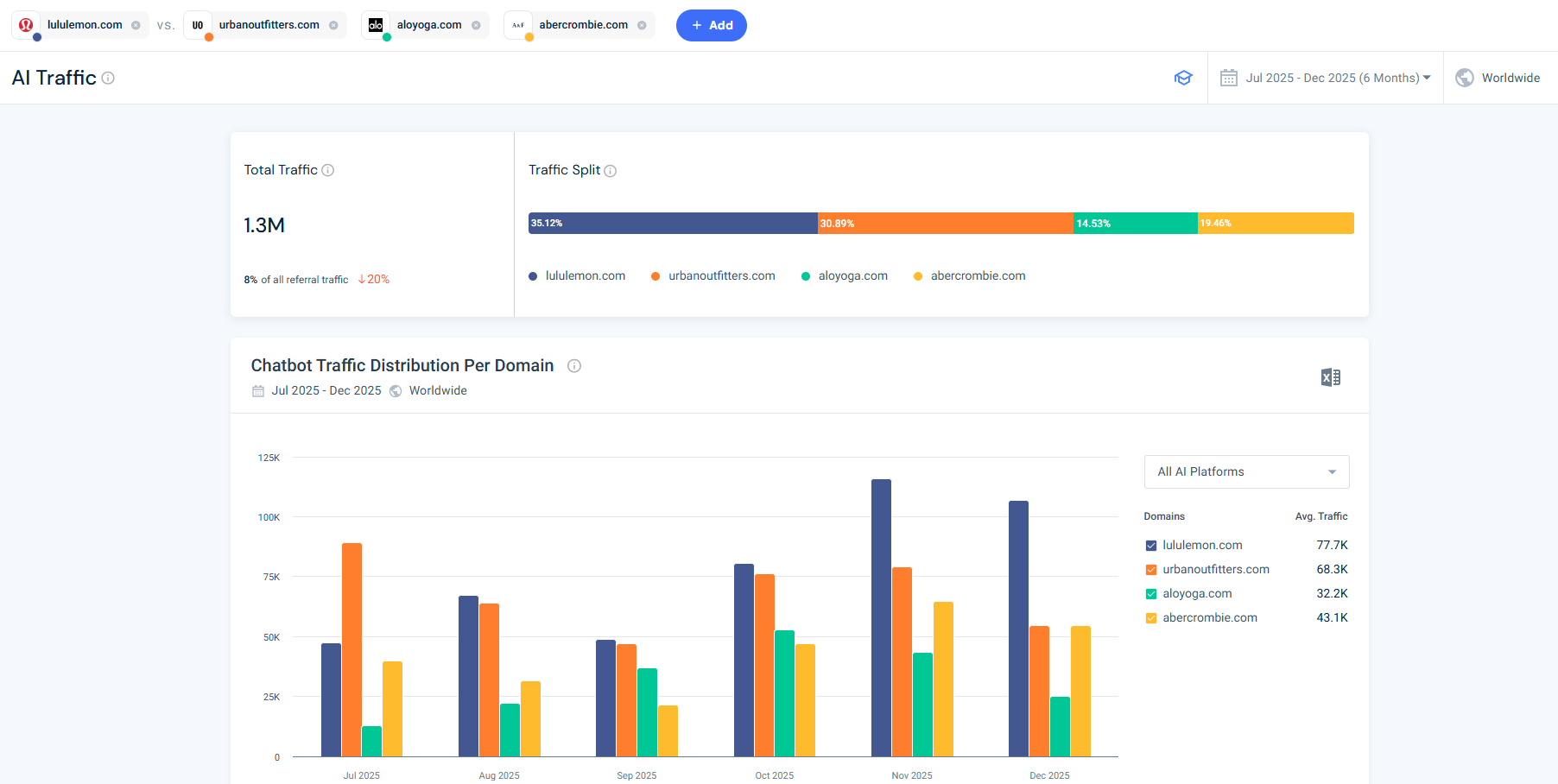
Task: Remove abercrombie.com from the comparison
Action: [x=642, y=25]
